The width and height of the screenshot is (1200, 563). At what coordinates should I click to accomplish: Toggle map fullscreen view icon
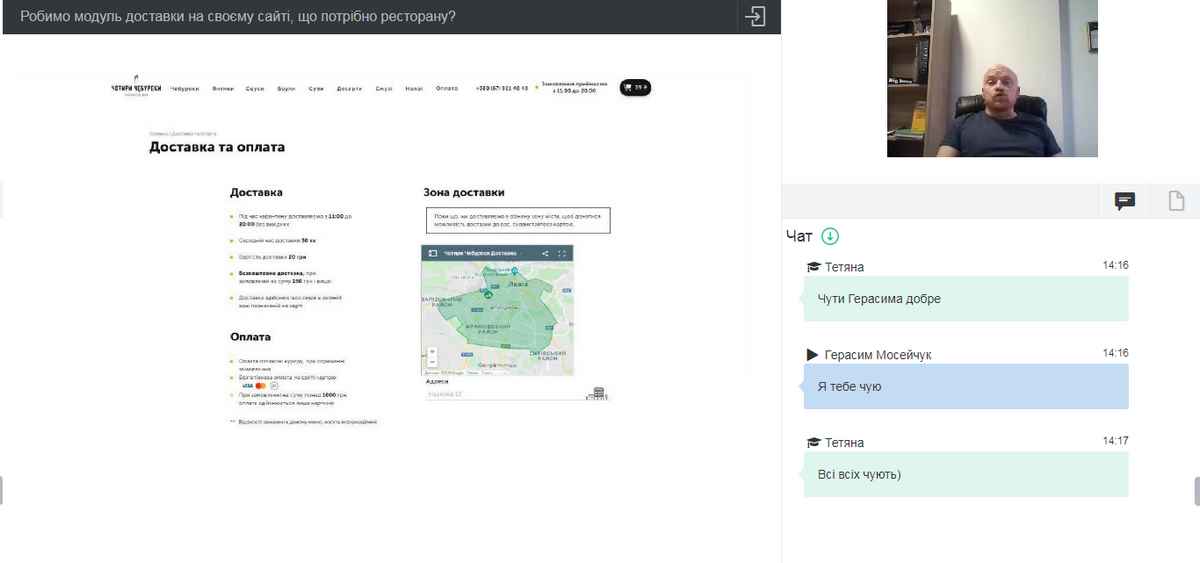pos(562,254)
